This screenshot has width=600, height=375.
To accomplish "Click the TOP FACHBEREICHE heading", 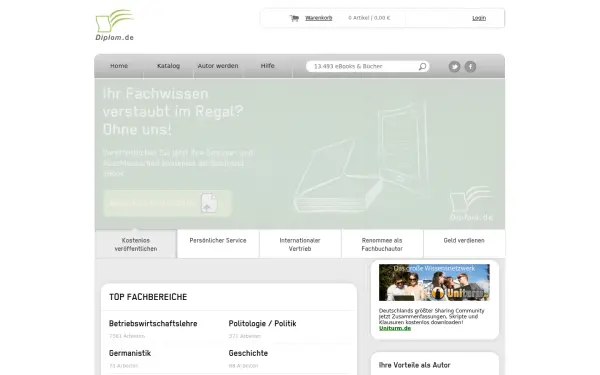I will pos(148,297).
